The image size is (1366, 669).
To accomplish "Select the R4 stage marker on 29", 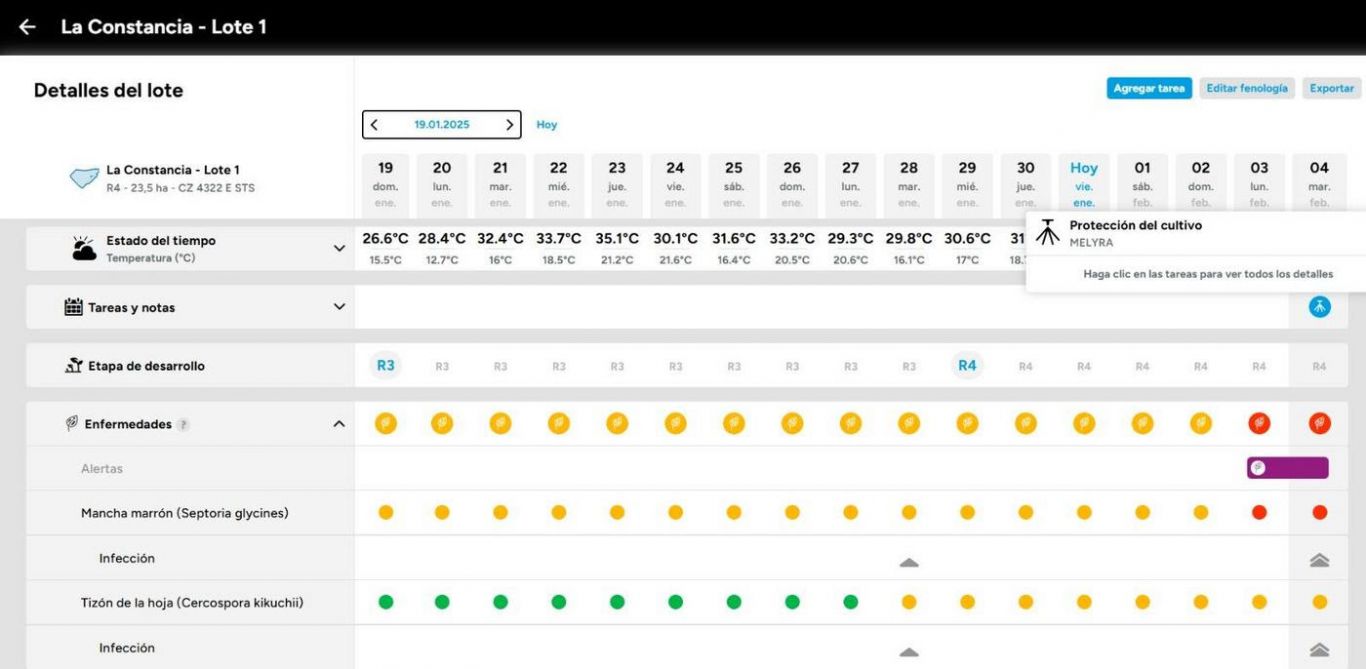I will pos(966,366).
